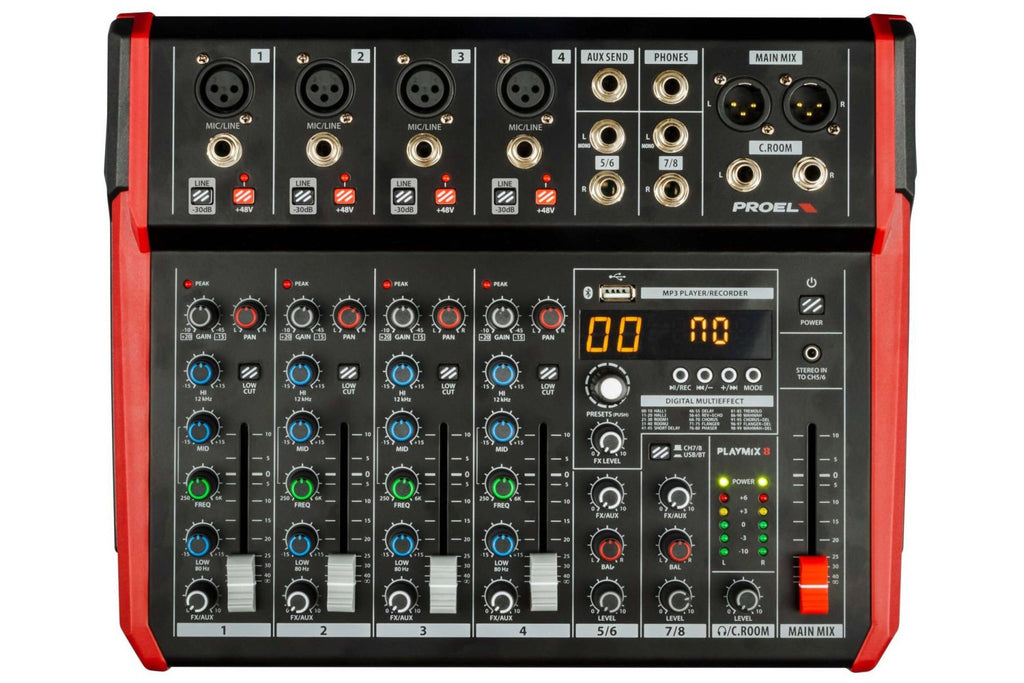Click the 7/8 right input jack

pos(671,189)
